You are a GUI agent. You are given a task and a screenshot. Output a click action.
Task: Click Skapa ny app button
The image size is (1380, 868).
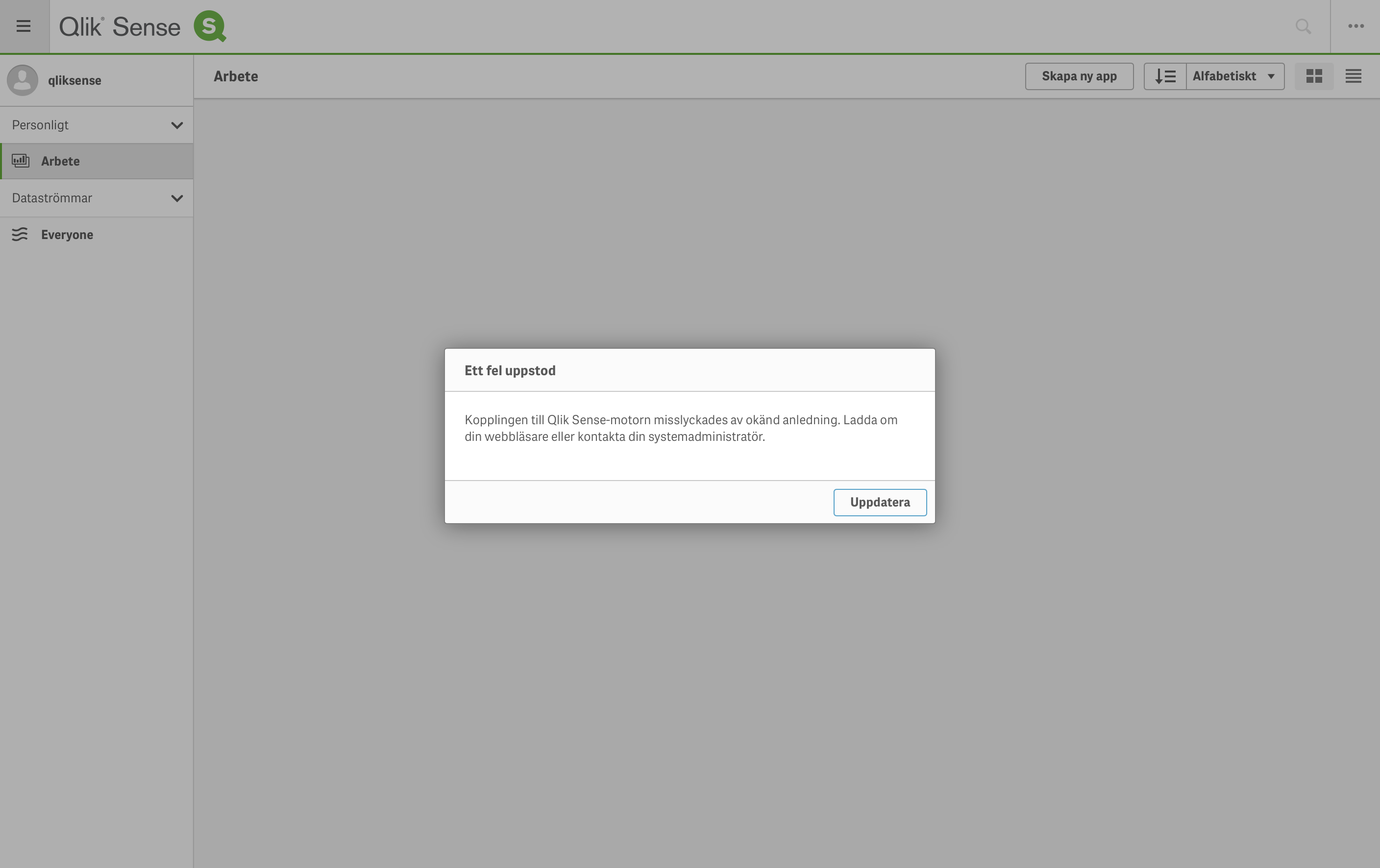pos(1079,76)
